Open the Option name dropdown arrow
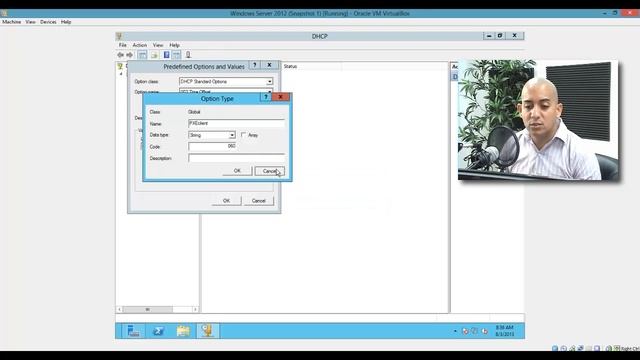640x360 pixels. (269, 92)
